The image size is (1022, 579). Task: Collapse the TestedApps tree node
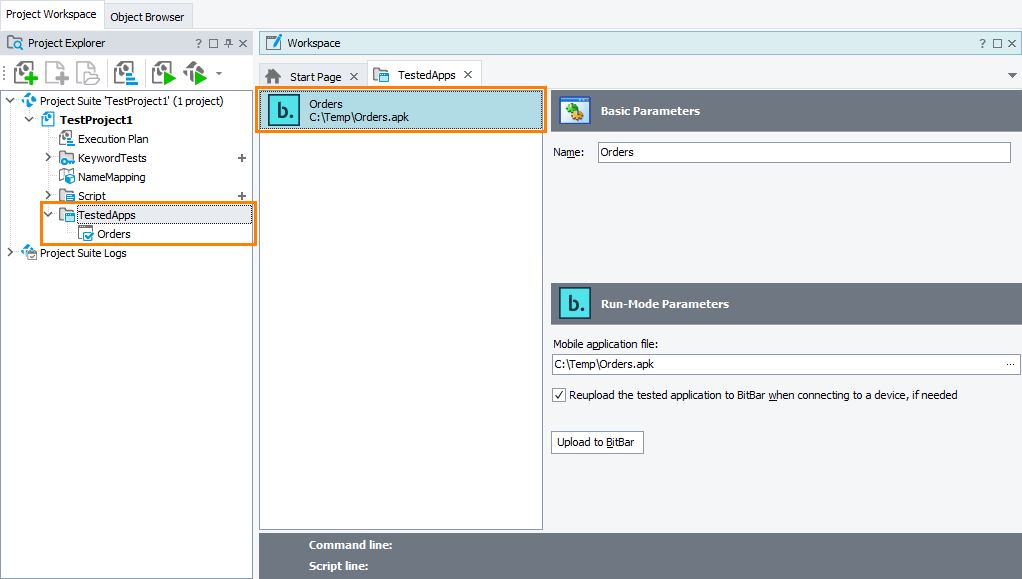tap(48, 215)
